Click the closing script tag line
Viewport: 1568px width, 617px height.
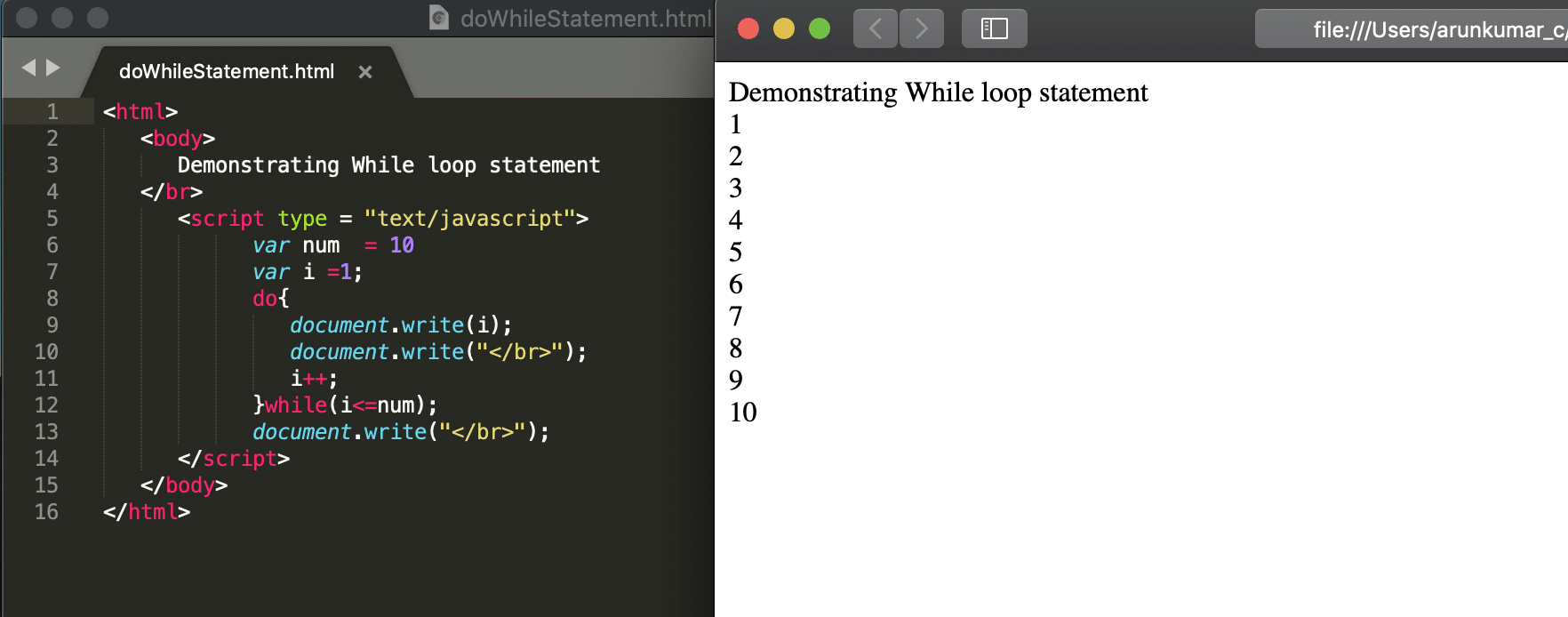click(234, 459)
